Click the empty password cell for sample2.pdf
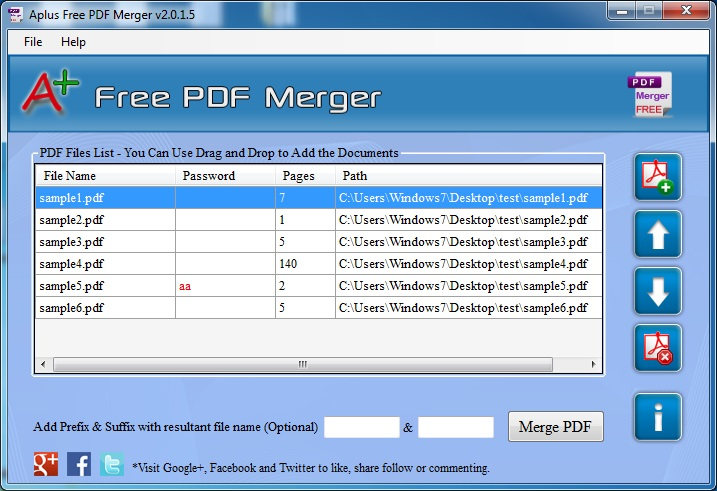This screenshot has width=717, height=491. coord(225,220)
